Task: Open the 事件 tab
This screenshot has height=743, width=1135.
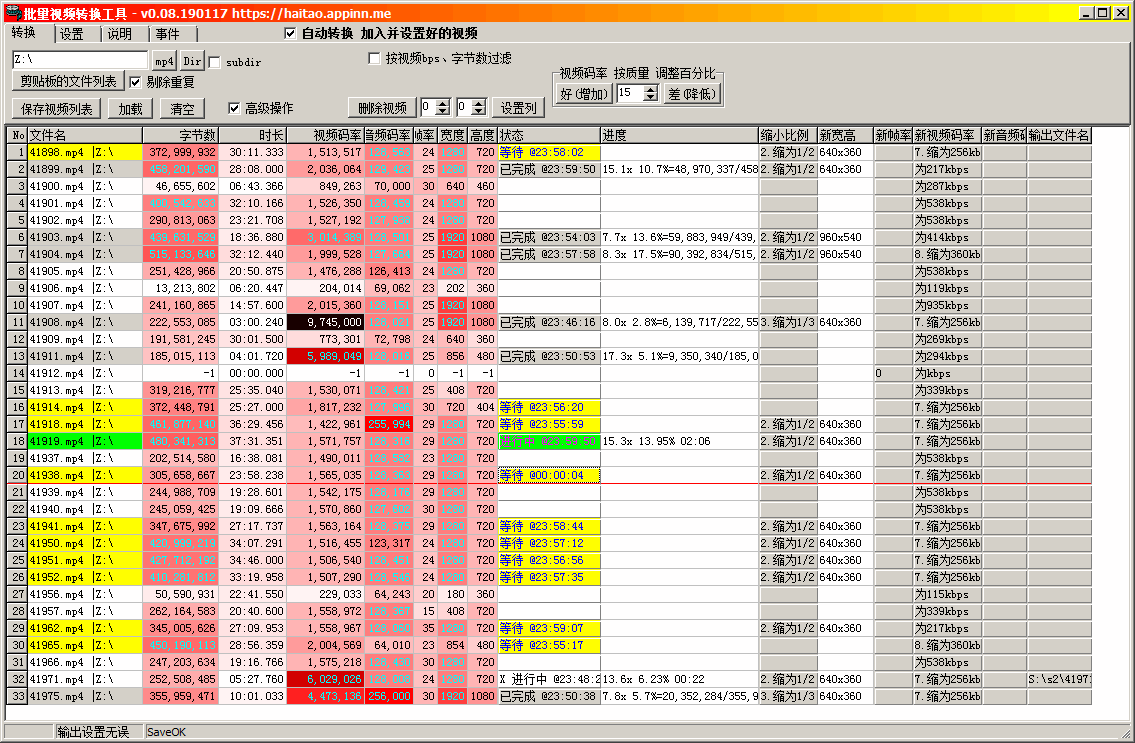Action: point(168,34)
